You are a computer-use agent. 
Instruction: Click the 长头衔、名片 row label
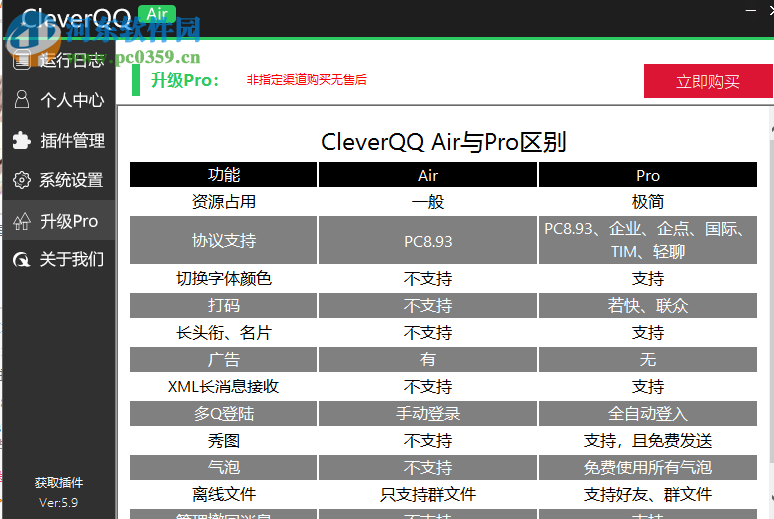pos(224,332)
